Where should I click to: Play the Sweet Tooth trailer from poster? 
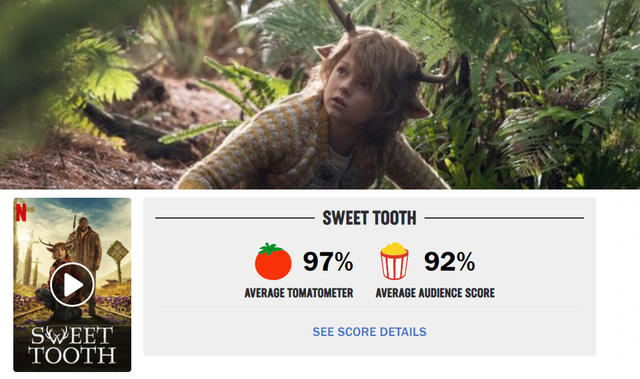click(72, 284)
